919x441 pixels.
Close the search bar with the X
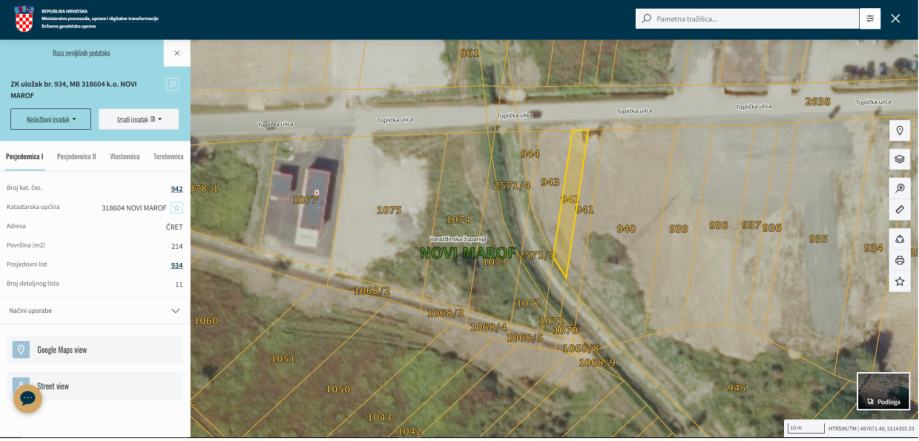896,19
